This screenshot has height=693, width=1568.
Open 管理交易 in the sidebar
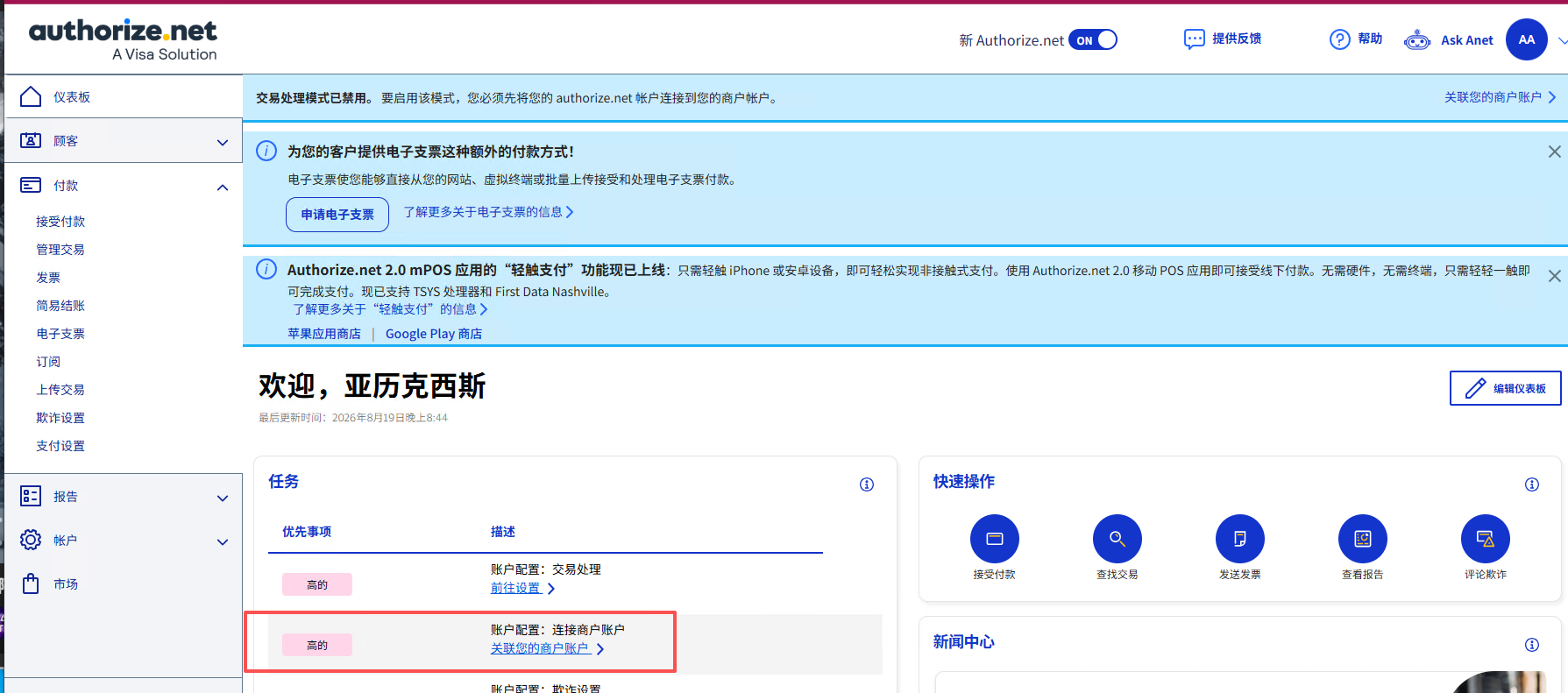coord(60,250)
